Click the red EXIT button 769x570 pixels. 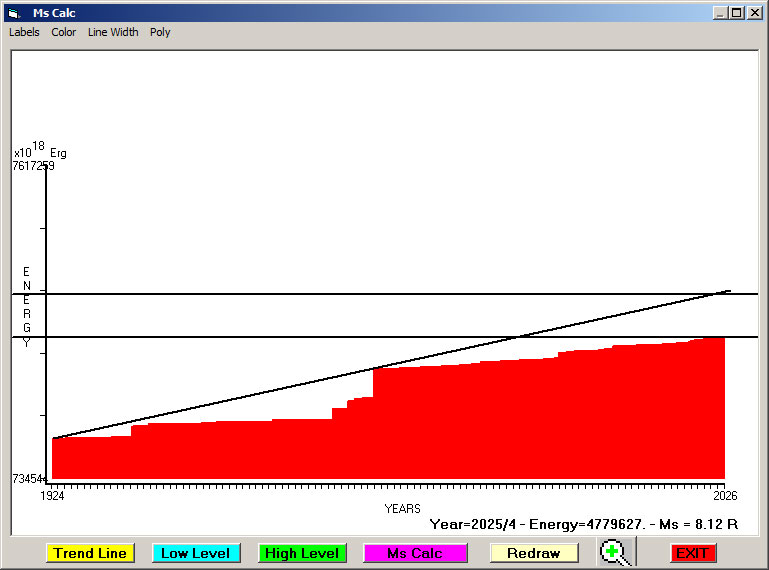[693, 553]
